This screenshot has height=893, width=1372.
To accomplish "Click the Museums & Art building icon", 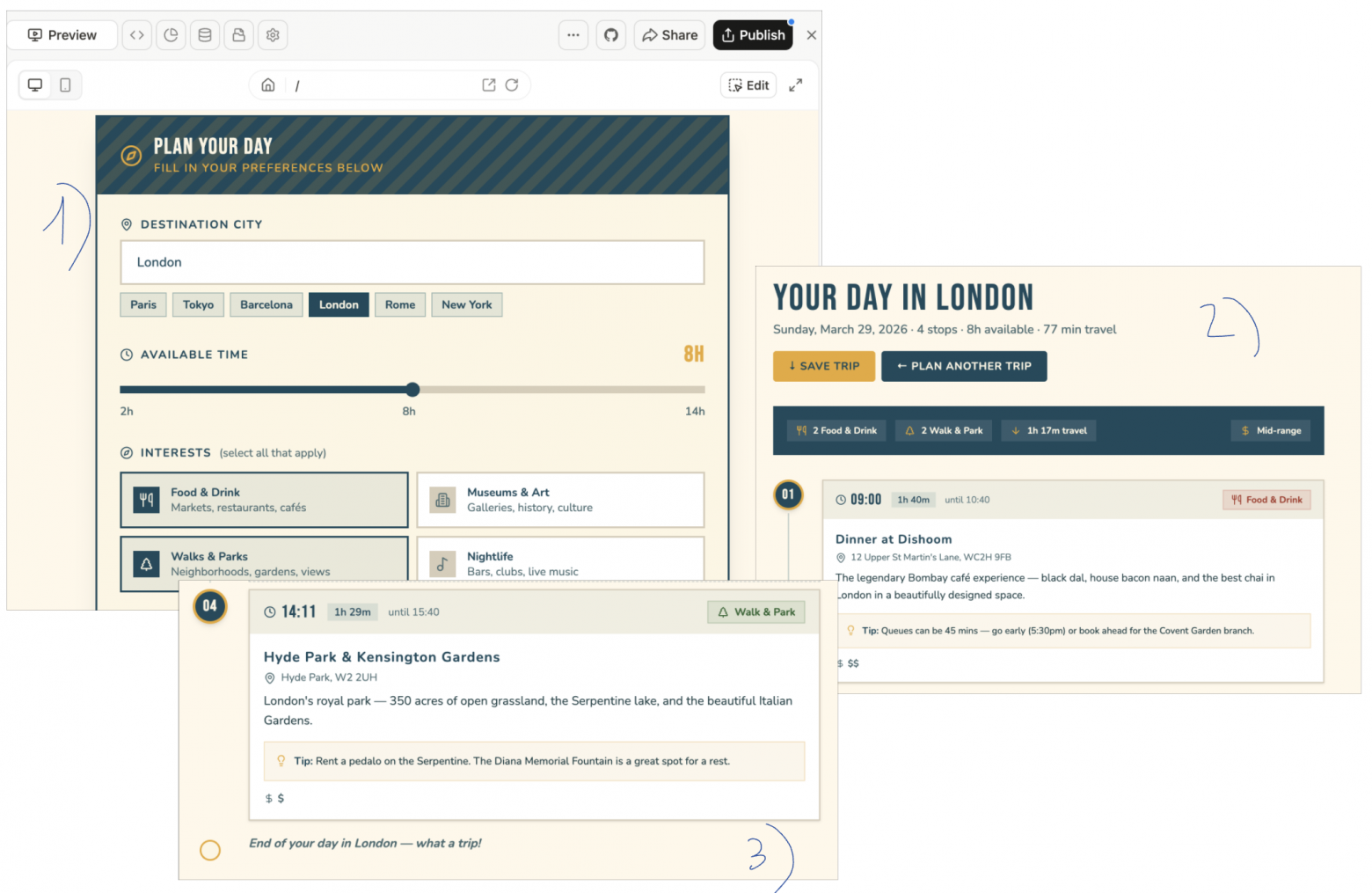I will click(442, 500).
